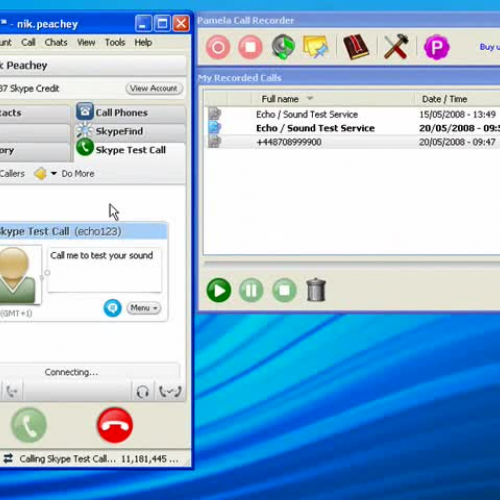
Task: Click the blue file icon of the bold recording
Action: [215, 128]
